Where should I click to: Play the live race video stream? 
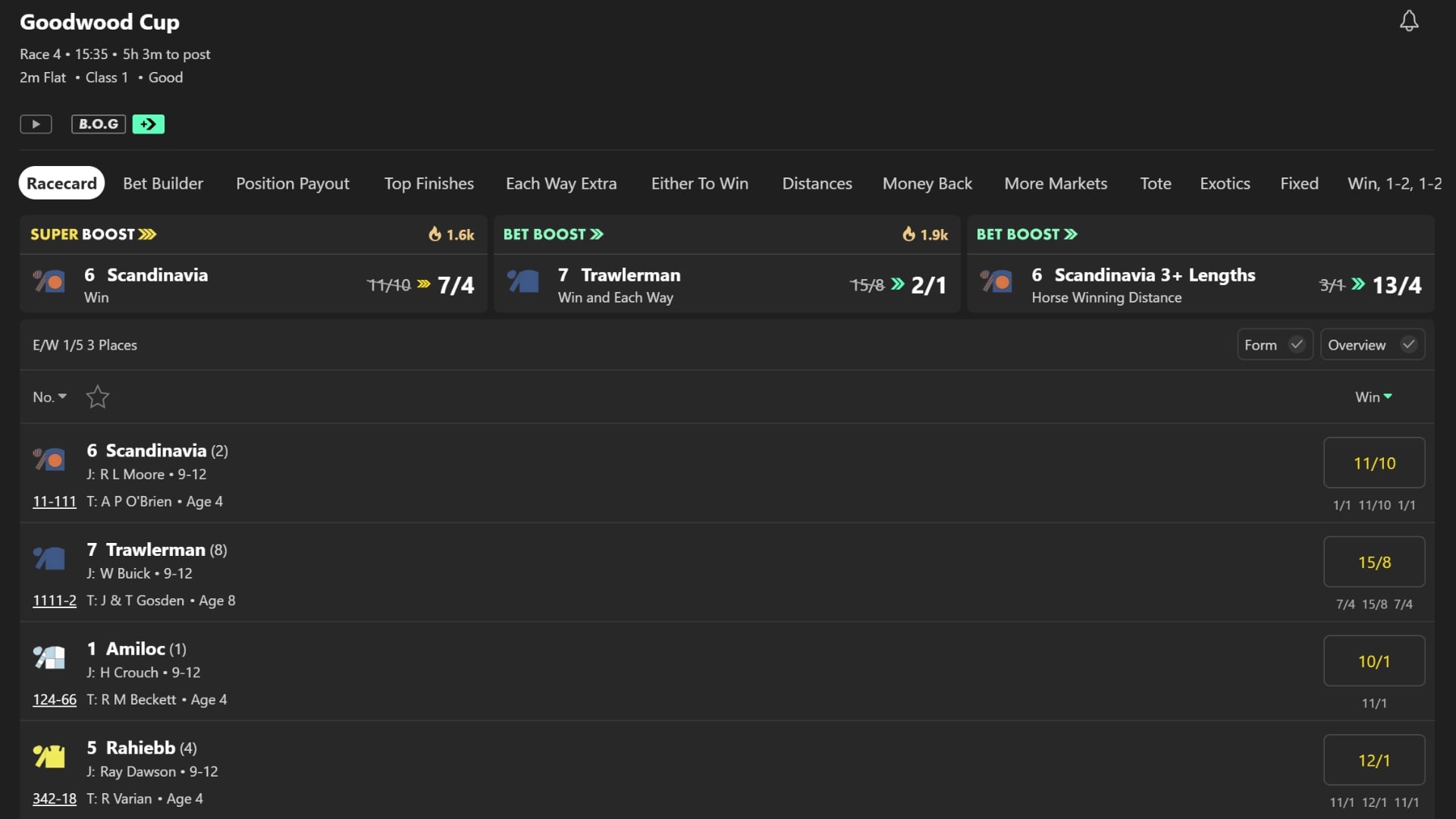coord(36,124)
